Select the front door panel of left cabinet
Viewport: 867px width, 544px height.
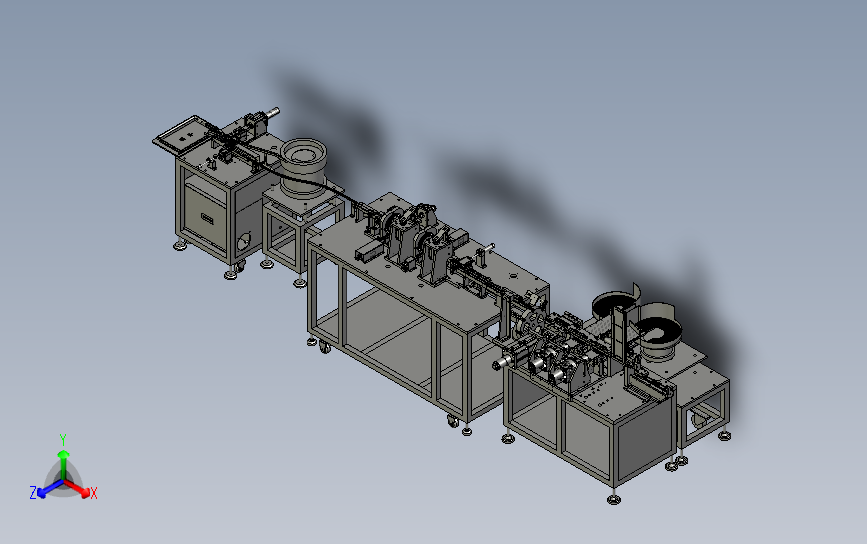coord(205,218)
